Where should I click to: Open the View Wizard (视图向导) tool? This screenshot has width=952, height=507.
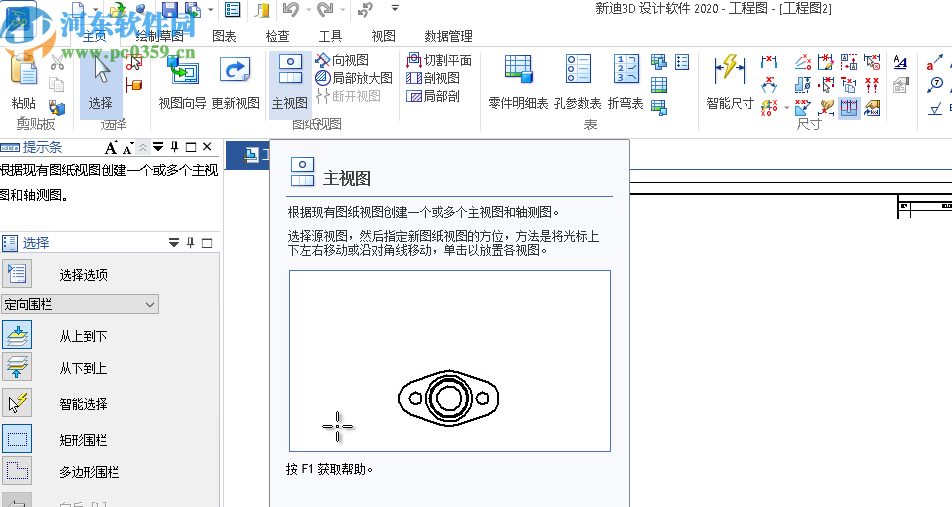[182, 82]
